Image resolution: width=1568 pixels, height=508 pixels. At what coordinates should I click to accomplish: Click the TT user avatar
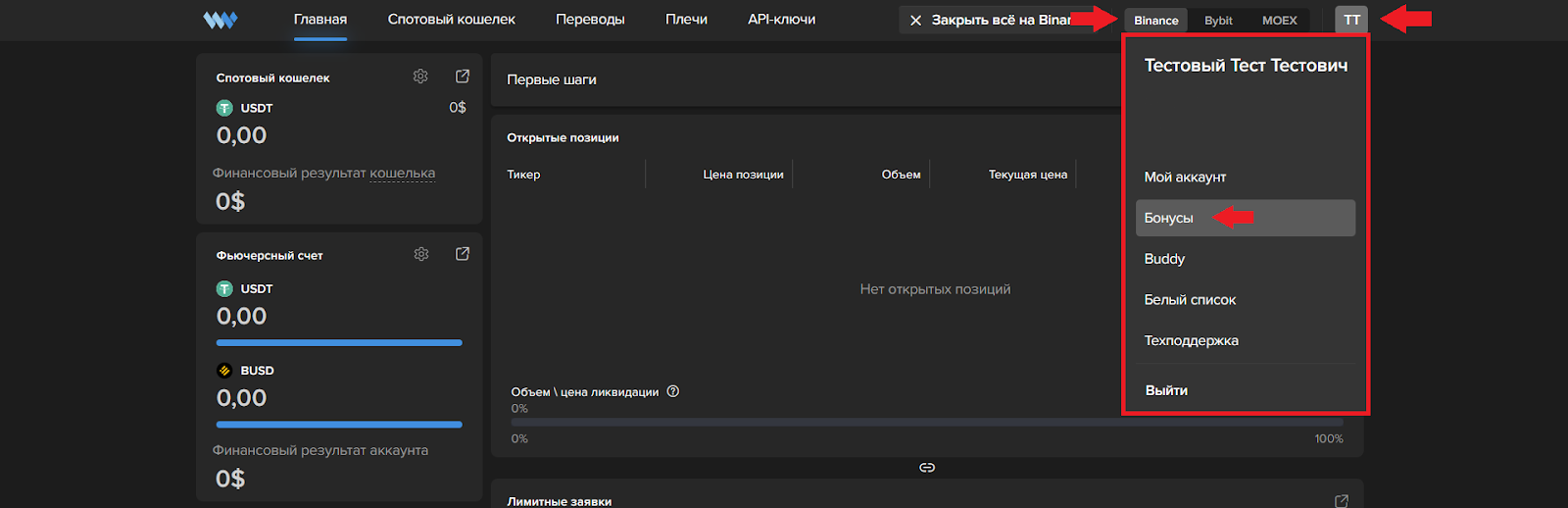1351,20
